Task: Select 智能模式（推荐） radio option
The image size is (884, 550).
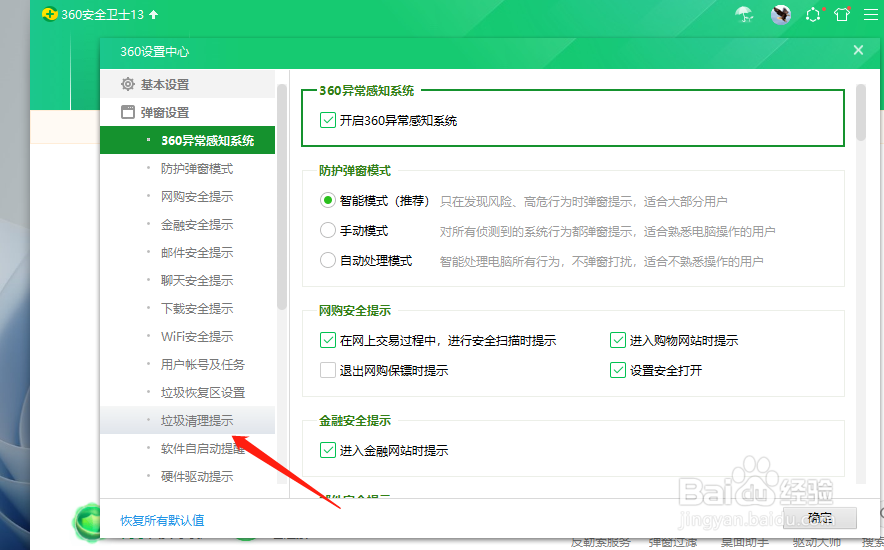Action: click(328, 200)
